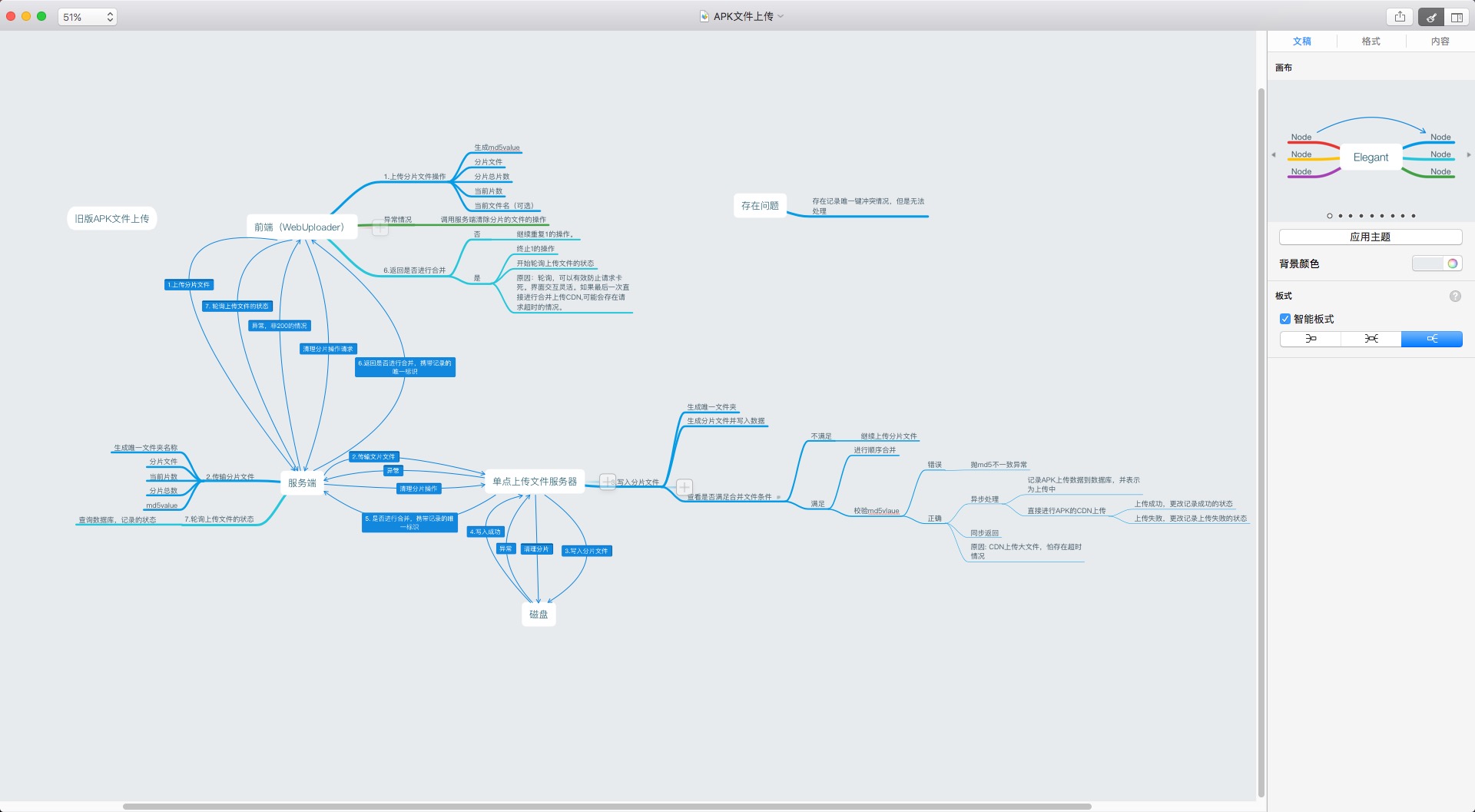Expand the fold button beside 前端（WebUploader）
The height and width of the screenshot is (812, 1475).
tap(380, 228)
